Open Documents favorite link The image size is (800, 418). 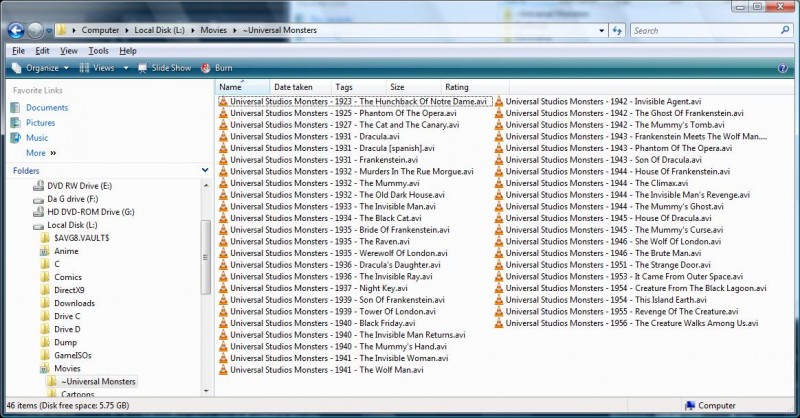pos(47,108)
